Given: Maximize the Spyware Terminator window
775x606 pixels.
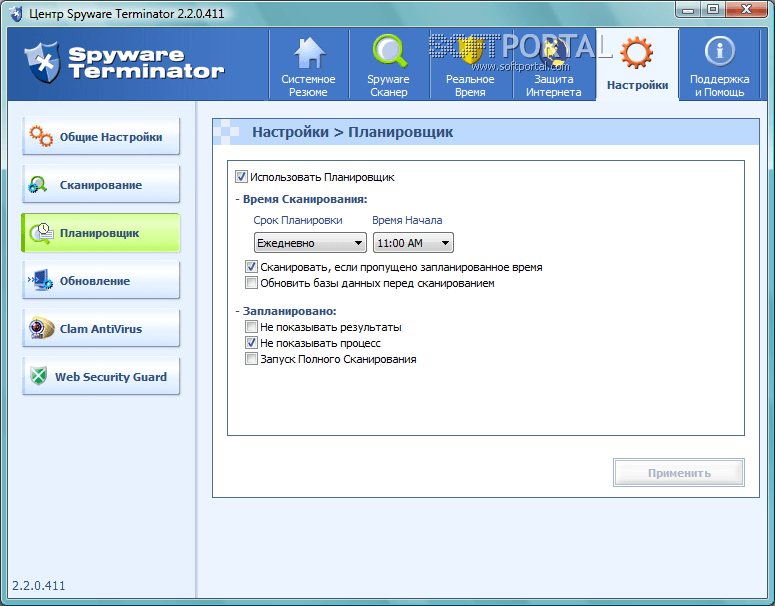Looking at the screenshot, I should [x=713, y=9].
